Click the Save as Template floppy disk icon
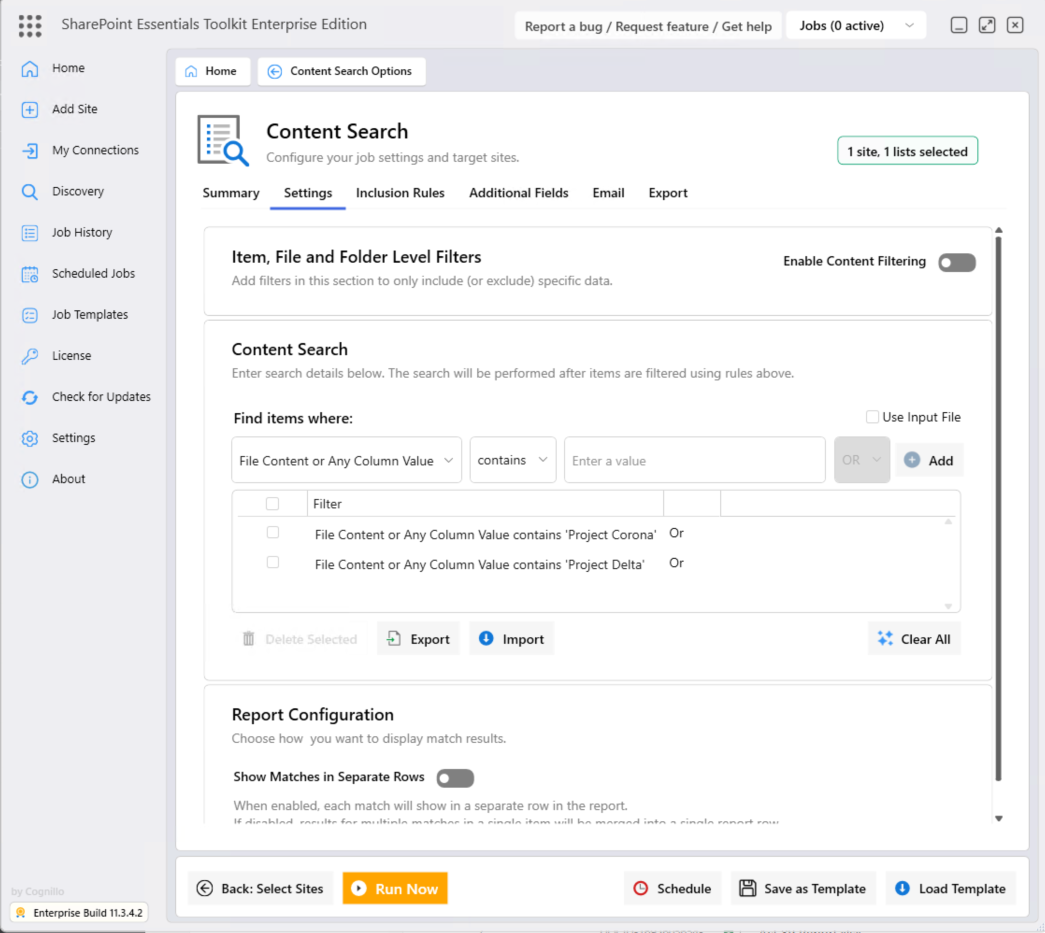 [748, 888]
